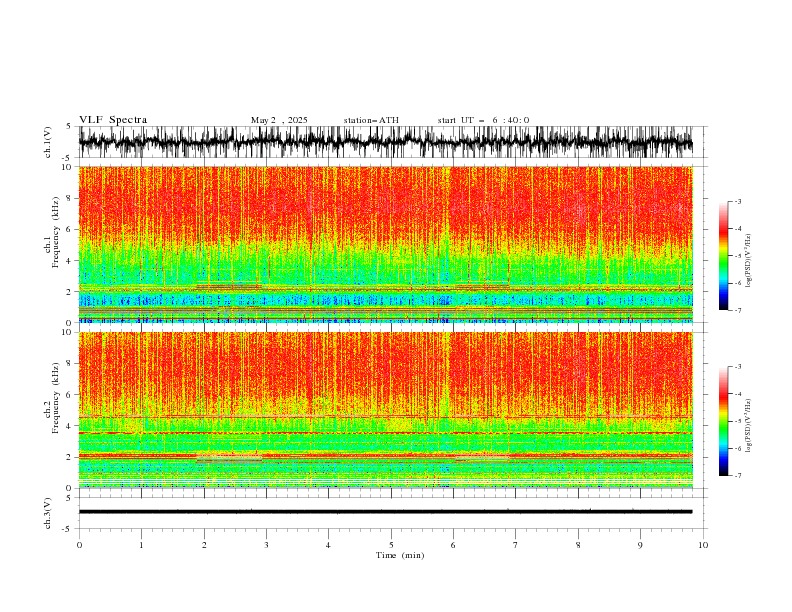Click the ch.2 spectrogram '4' kHz tick label
Screen dimensions: 792x612
[x=71, y=426]
